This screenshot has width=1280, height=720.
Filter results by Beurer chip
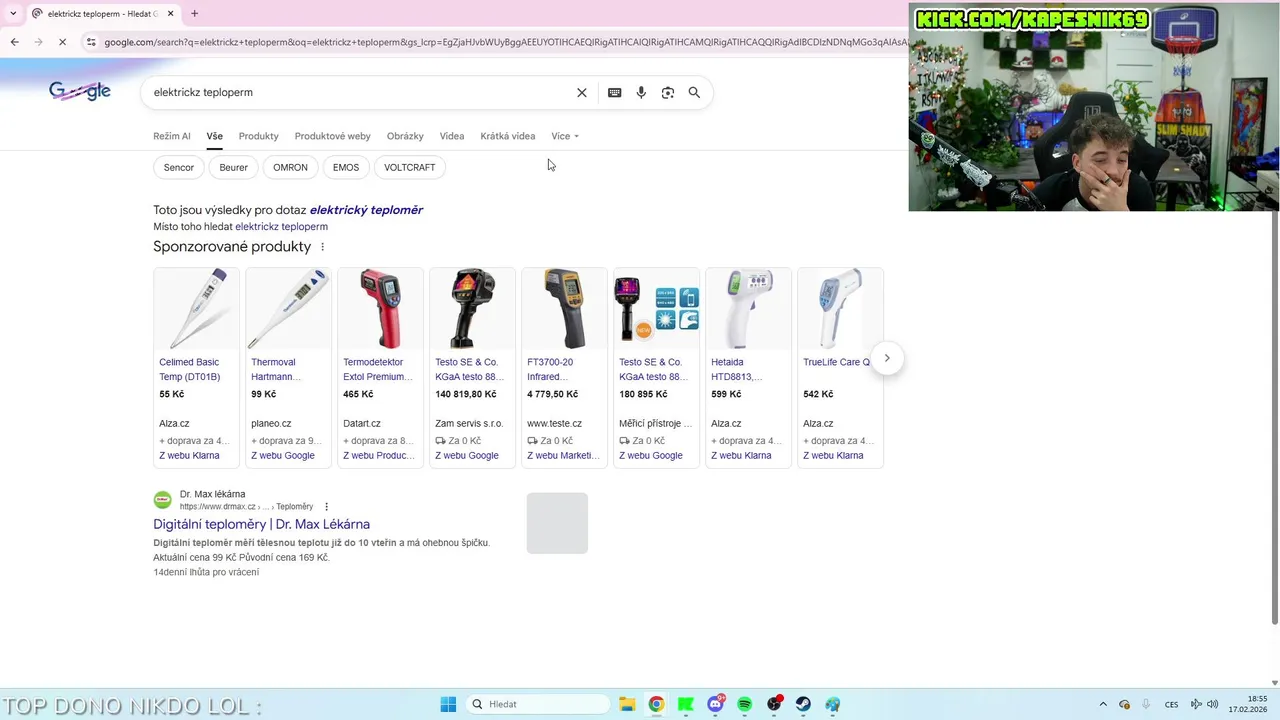[x=234, y=167]
